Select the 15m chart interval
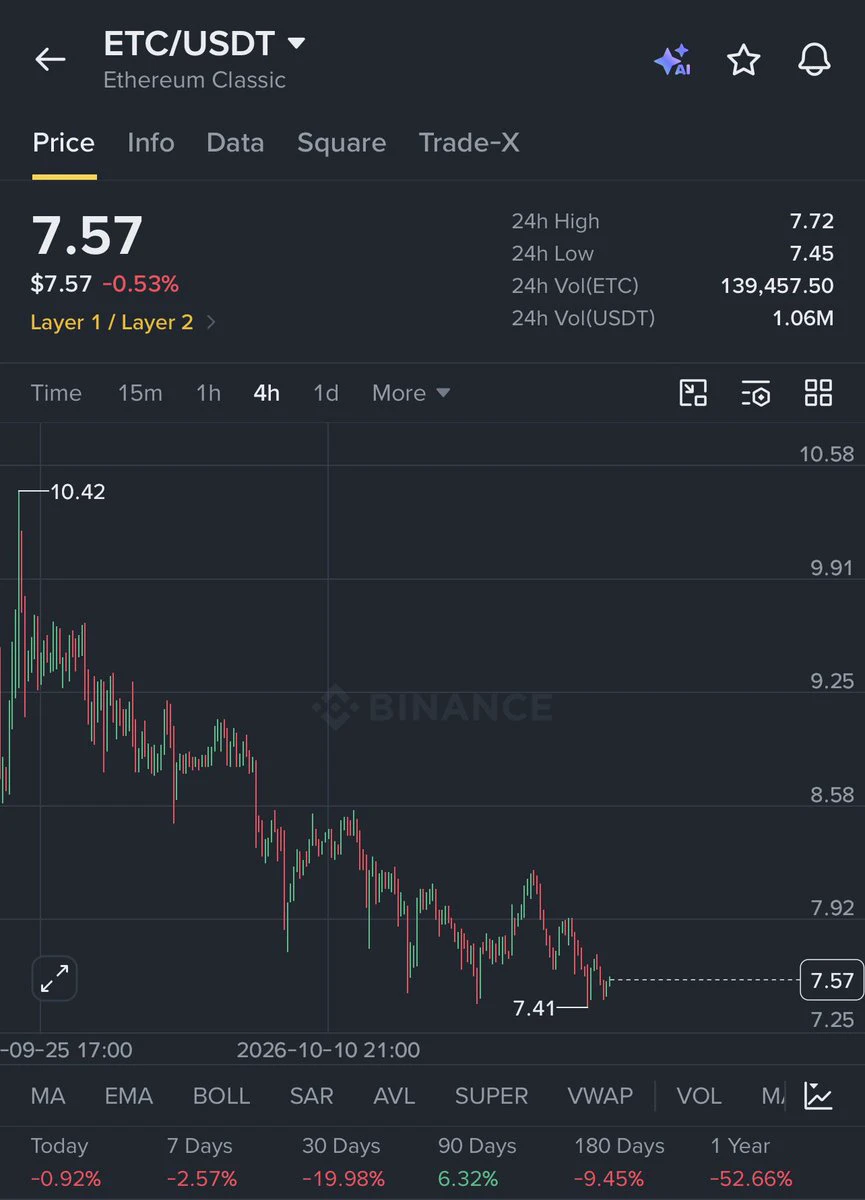This screenshot has width=865, height=1200. click(140, 393)
